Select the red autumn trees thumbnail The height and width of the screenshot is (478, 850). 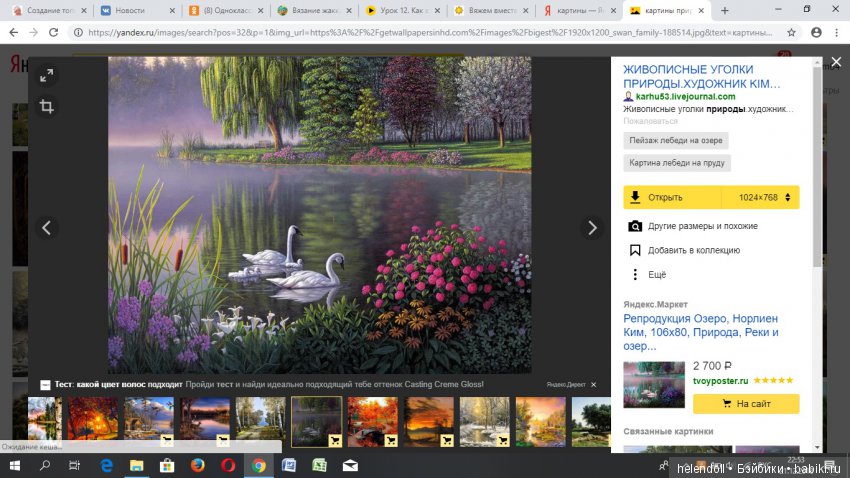click(92, 421)
